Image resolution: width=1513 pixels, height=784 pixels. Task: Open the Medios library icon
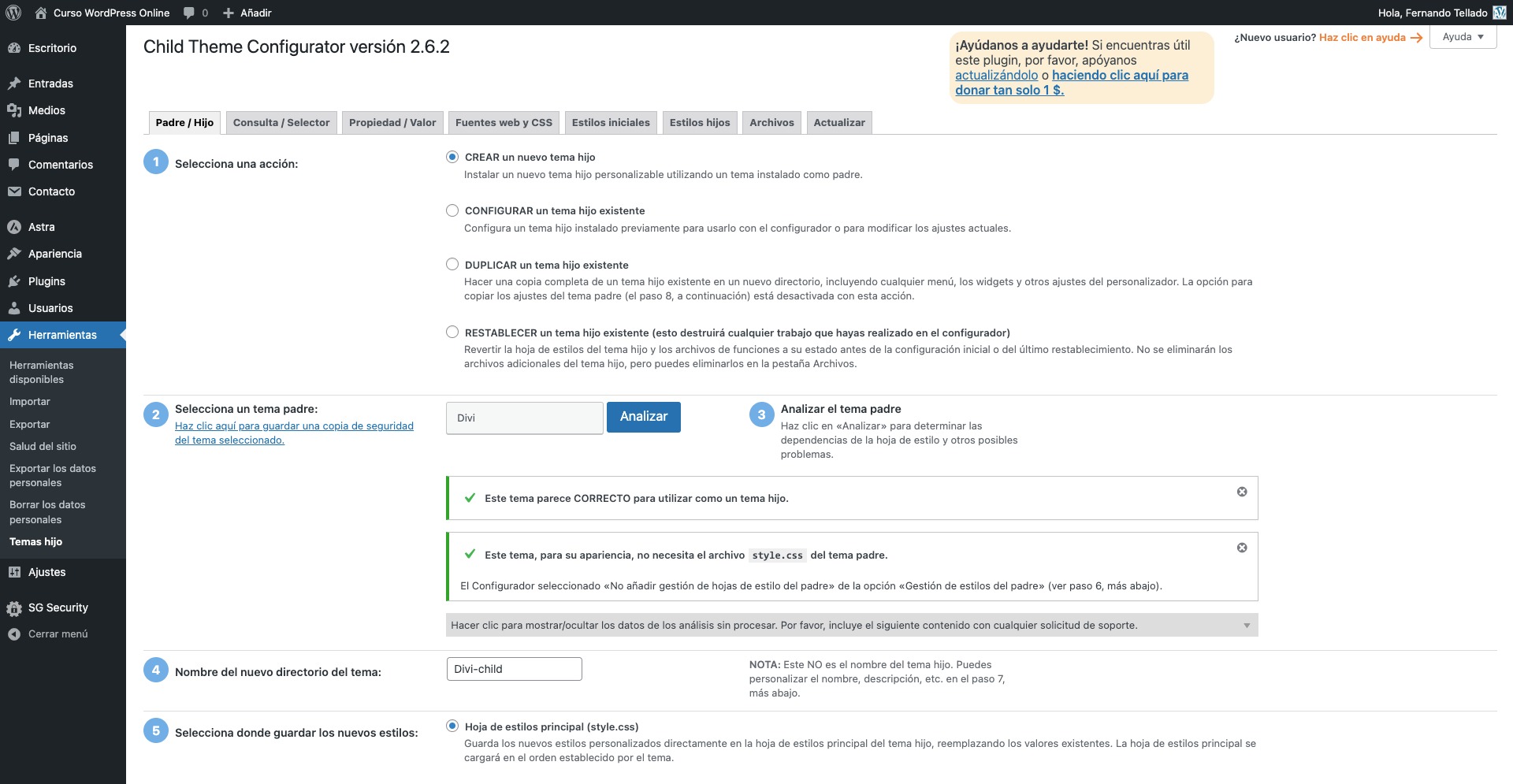pos(14,110)
